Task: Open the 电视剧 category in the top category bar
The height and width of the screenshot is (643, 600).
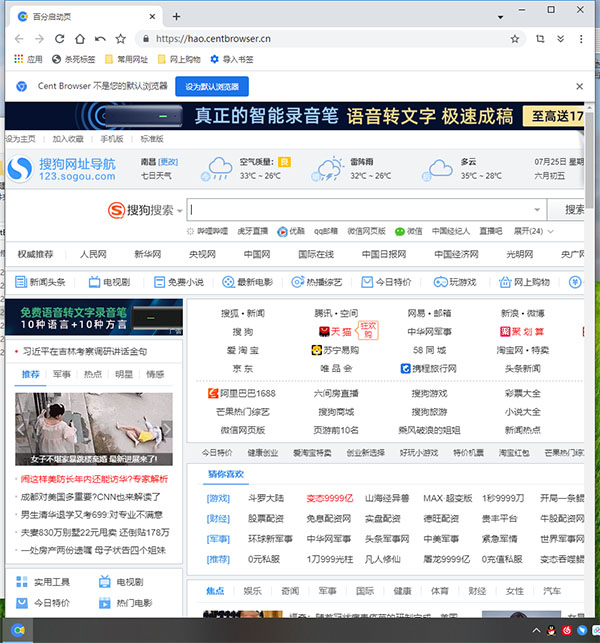Action: [110, 282]
